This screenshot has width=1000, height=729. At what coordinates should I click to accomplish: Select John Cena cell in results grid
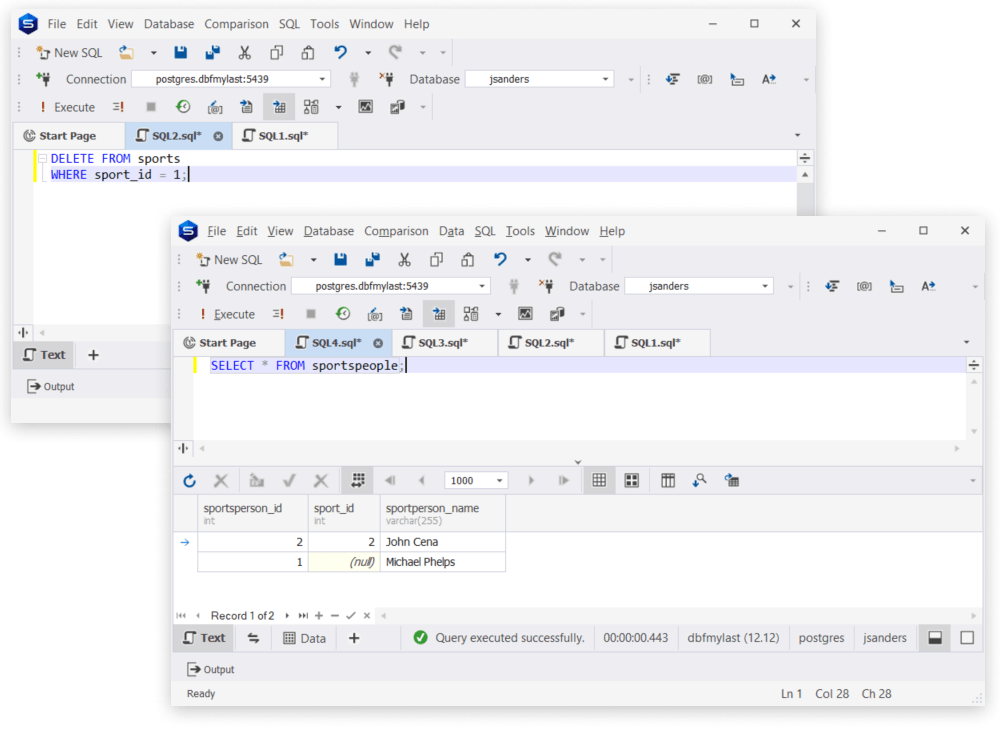pos(443,541)
